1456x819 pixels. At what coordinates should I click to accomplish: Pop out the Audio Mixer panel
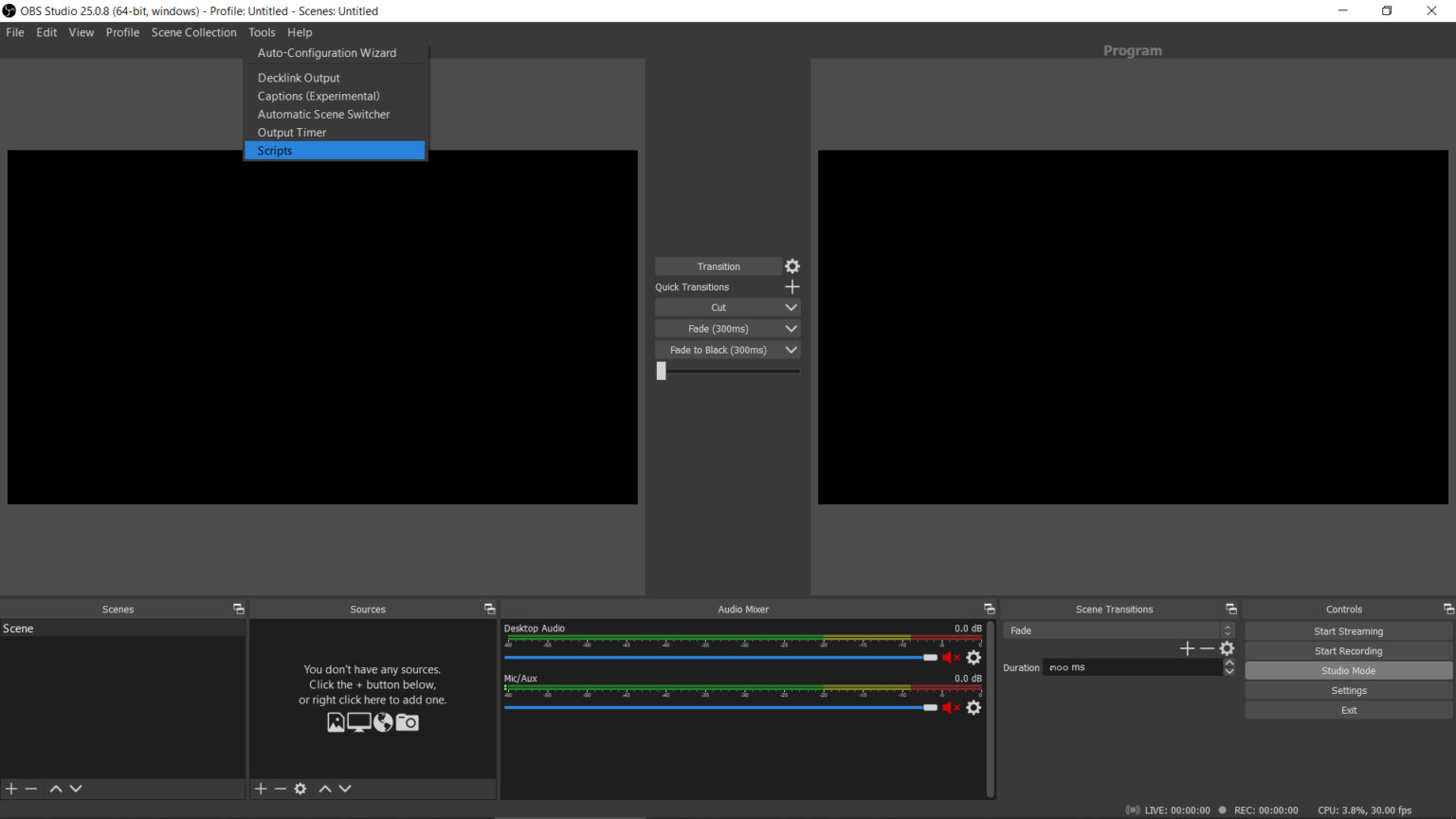pyautogui.click(x=989, y=608)
